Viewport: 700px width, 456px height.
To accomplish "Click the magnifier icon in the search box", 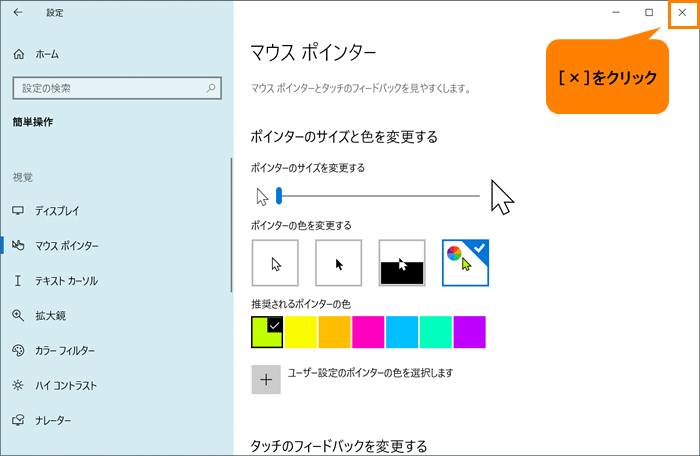I will pyautogui.click(x=211, y=88).
